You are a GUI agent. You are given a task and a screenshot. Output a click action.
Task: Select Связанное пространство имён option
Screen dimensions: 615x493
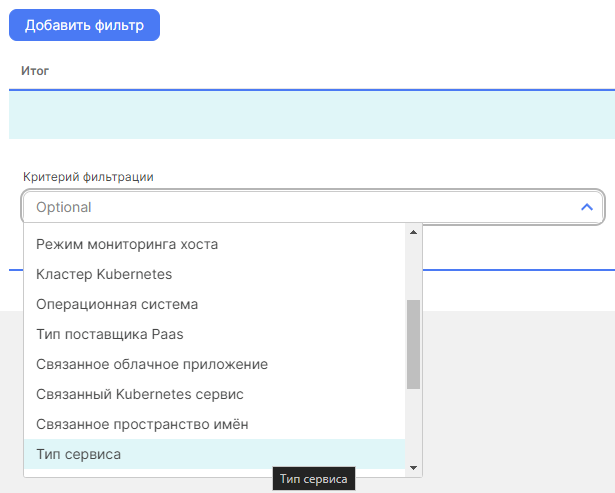click(x=214, y=424)
